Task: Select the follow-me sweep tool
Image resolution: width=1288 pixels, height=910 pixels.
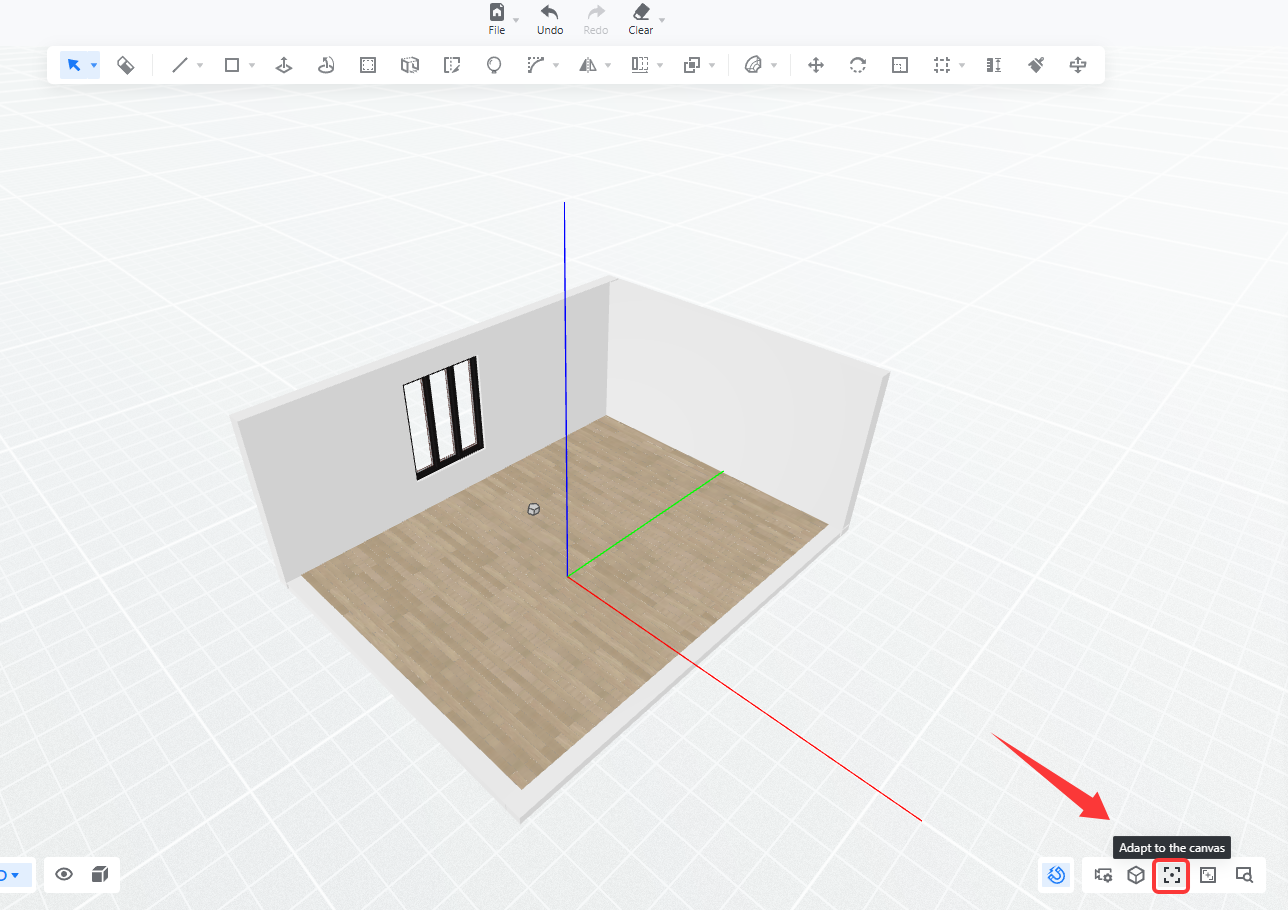Action: pos(326,65)
